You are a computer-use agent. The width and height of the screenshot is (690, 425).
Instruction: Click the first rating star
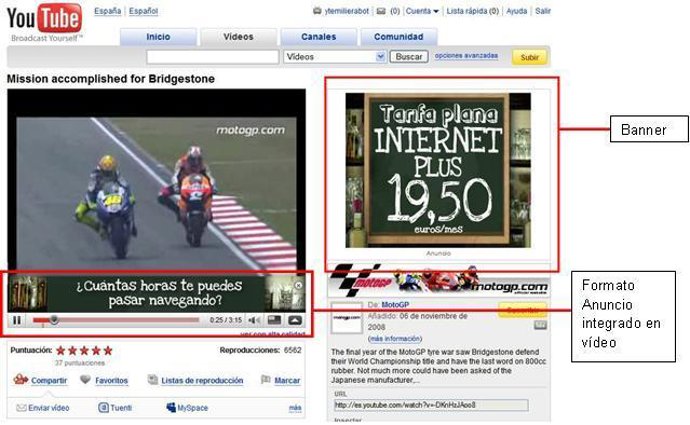(61, 350)
